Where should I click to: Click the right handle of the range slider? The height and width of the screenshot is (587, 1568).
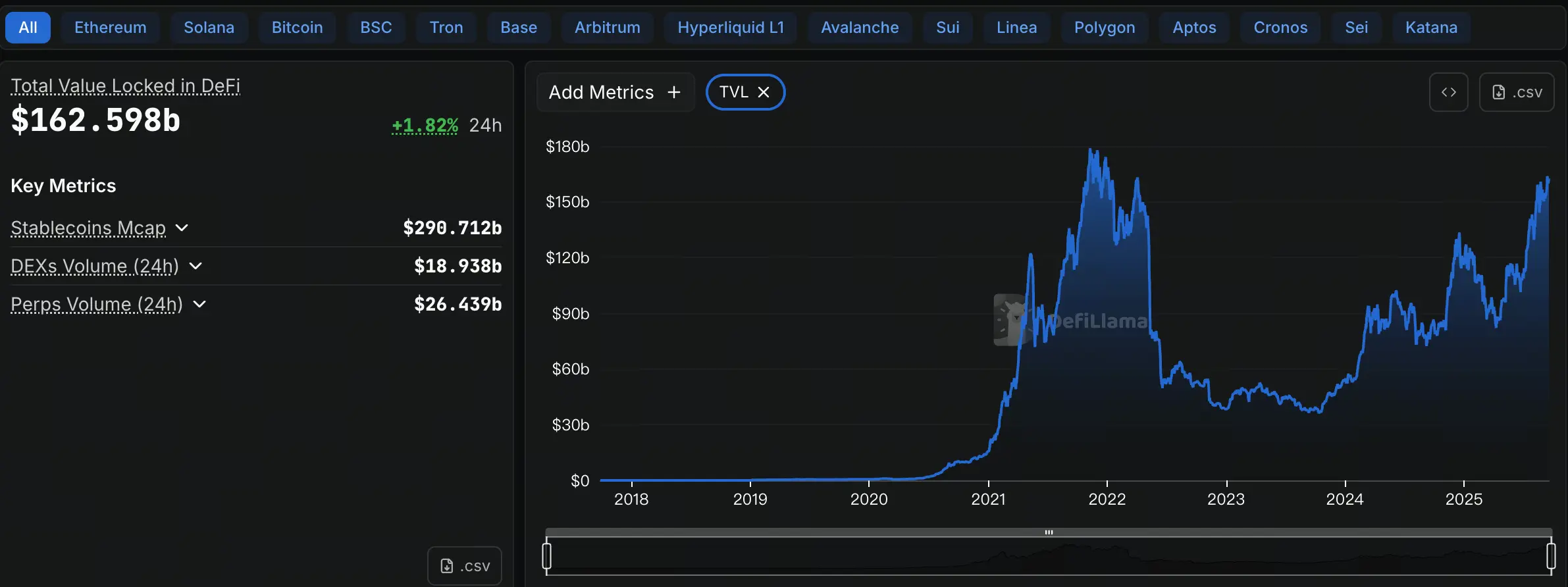pos(1551,555)
